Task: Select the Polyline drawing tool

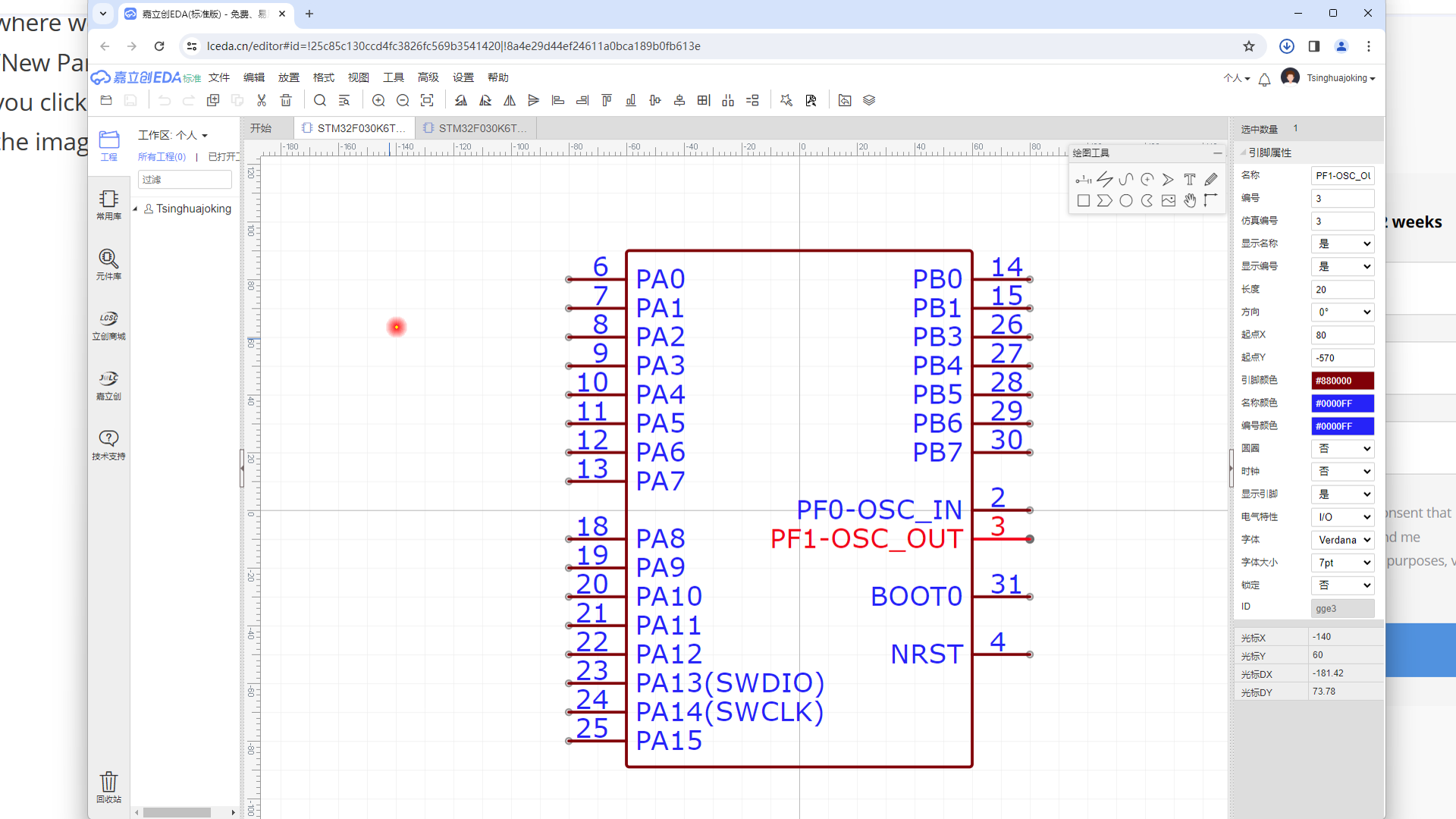Action: pos(1105,180)
